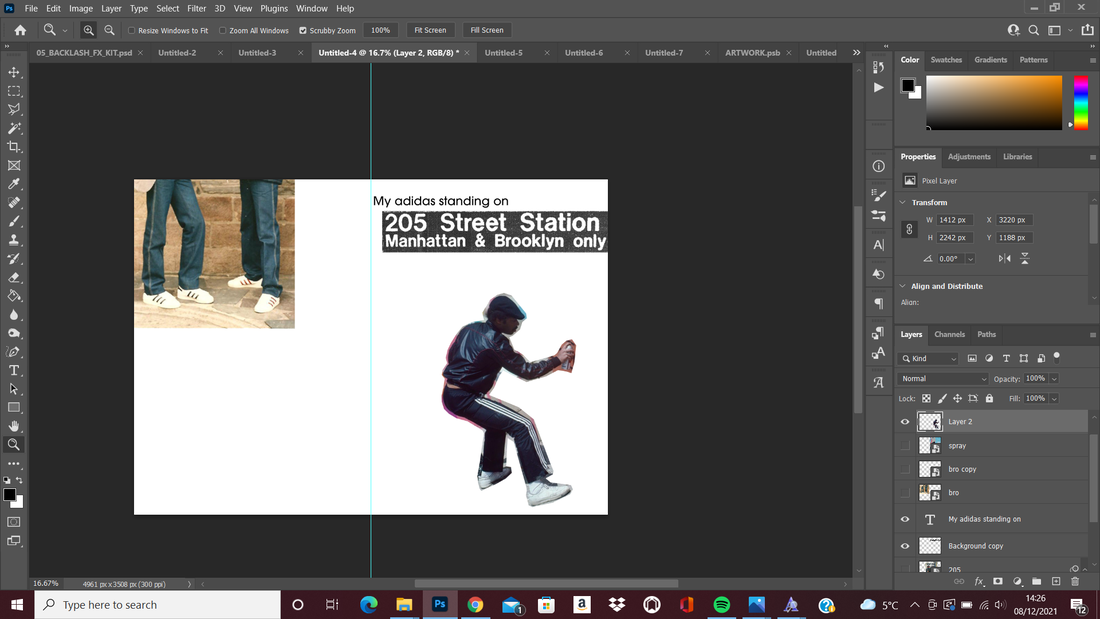Select the Brush tool

click(x=14, y=221)
